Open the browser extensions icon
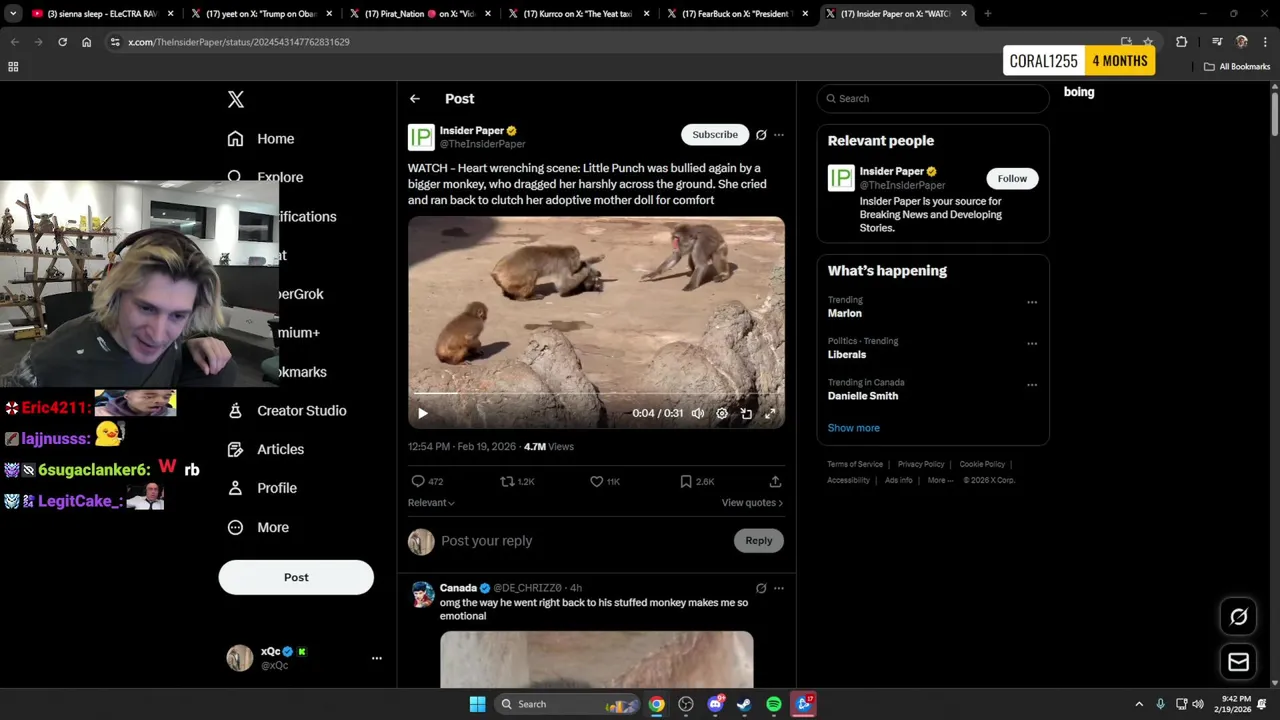This screenshot has width=1280, height=720. (x=1181, y=42)
